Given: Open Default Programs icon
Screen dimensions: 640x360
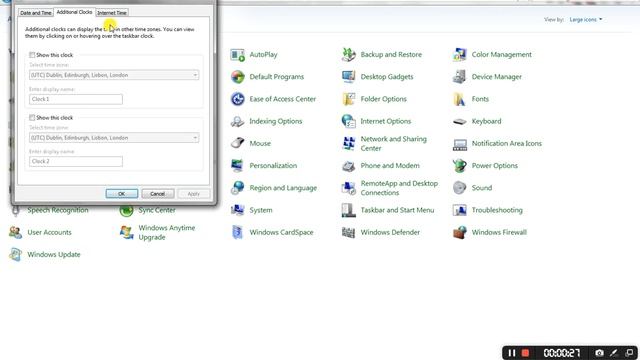Looking at the screenshot, I should click(237, 77).
